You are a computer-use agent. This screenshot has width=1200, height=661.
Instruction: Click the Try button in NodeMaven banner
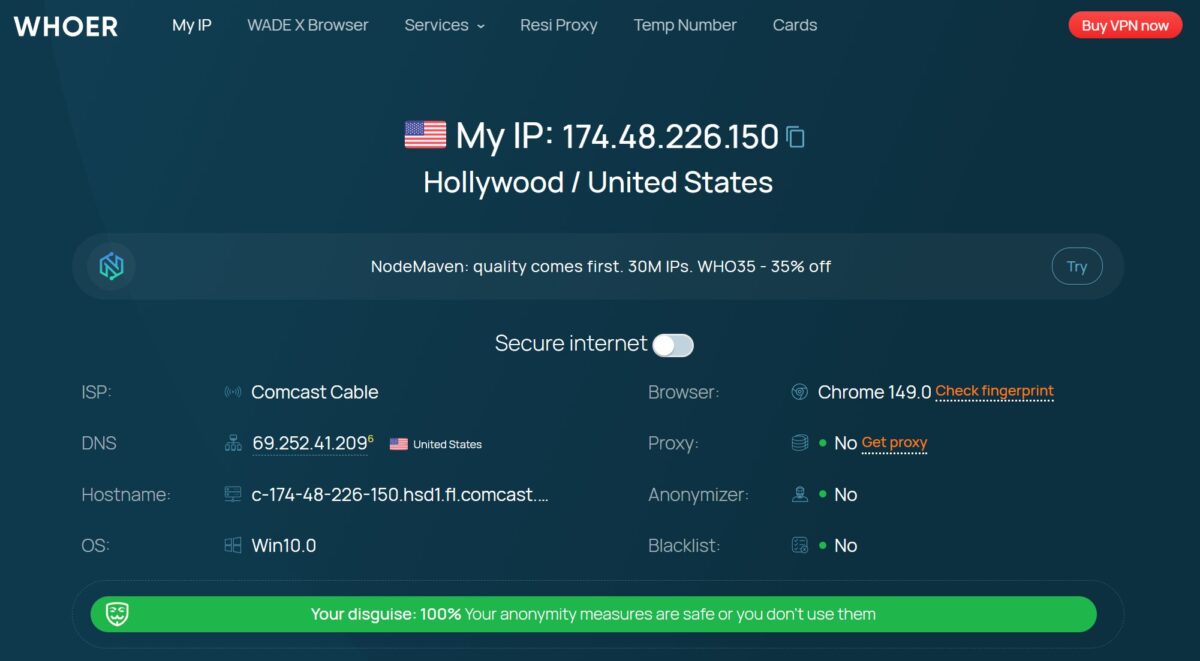pyautogui.click(x=1077, y=267)
